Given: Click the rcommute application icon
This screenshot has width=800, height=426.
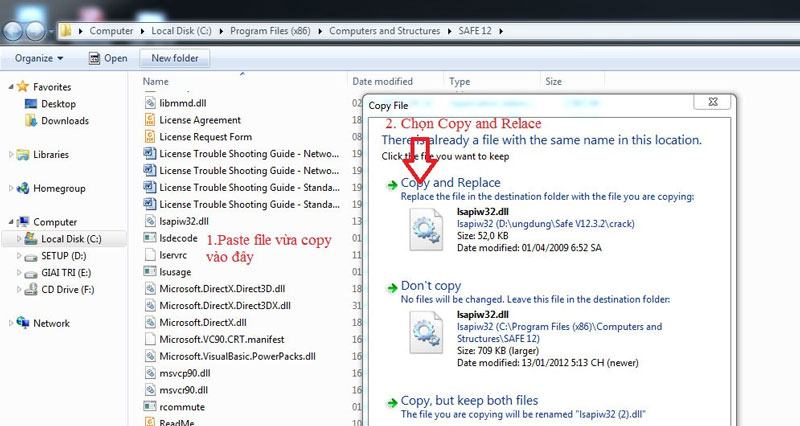Looking at the screenshot, I should [150, 407].
